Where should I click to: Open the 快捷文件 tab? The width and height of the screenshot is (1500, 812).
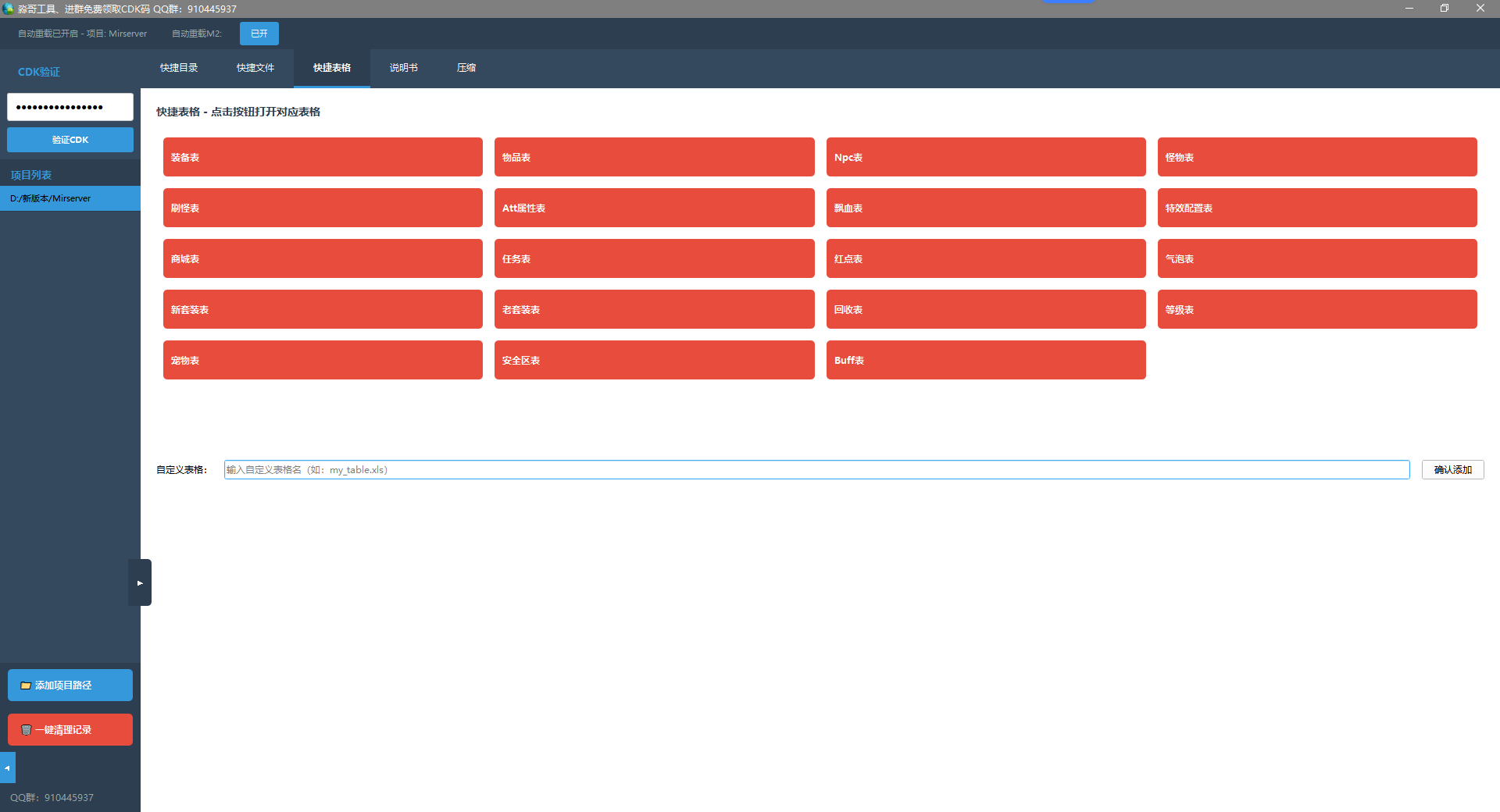coord(255,68)
